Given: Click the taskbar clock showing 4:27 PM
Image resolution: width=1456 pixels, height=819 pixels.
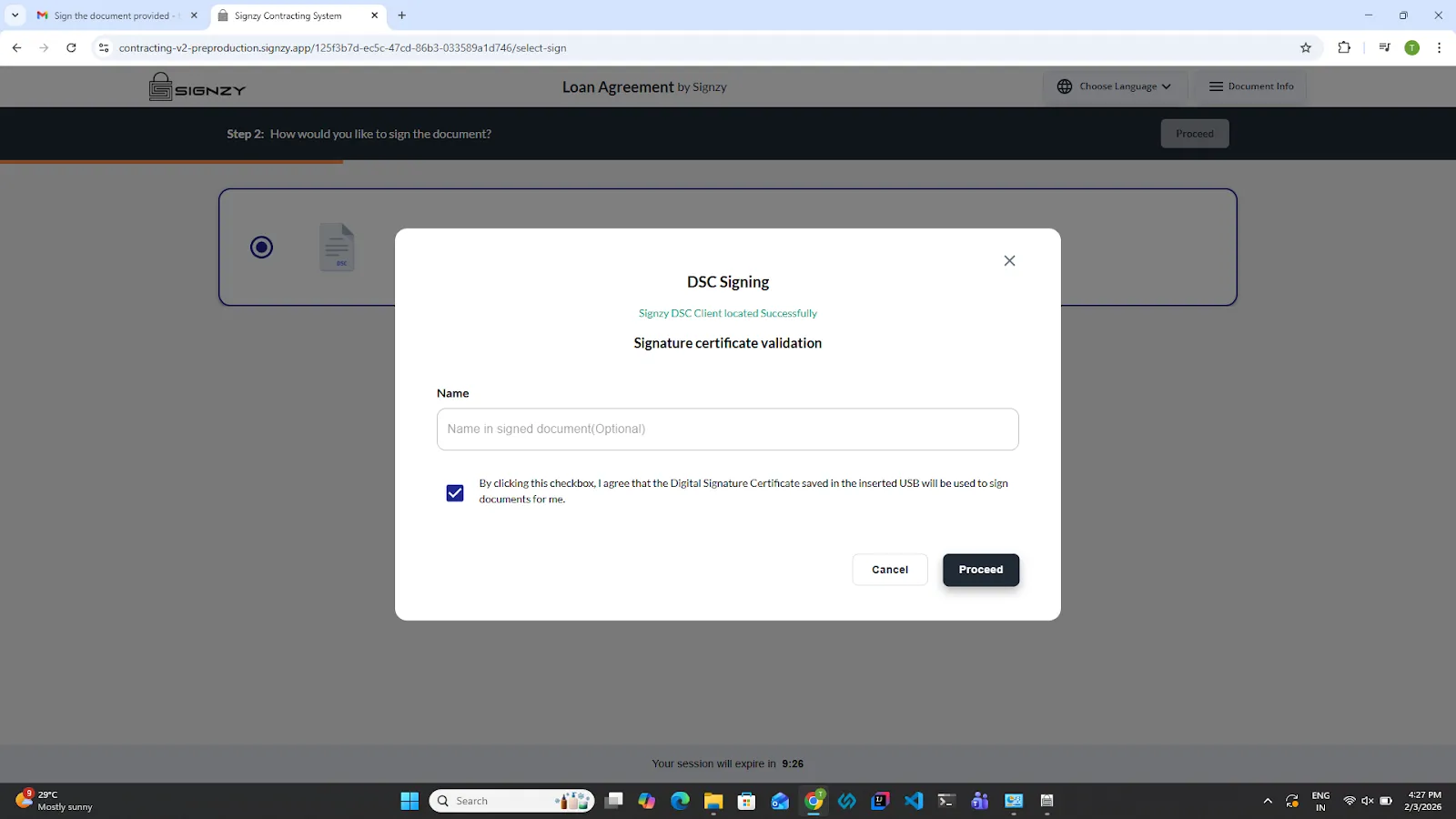Looking at the screenshot, I should [1423, 801].
